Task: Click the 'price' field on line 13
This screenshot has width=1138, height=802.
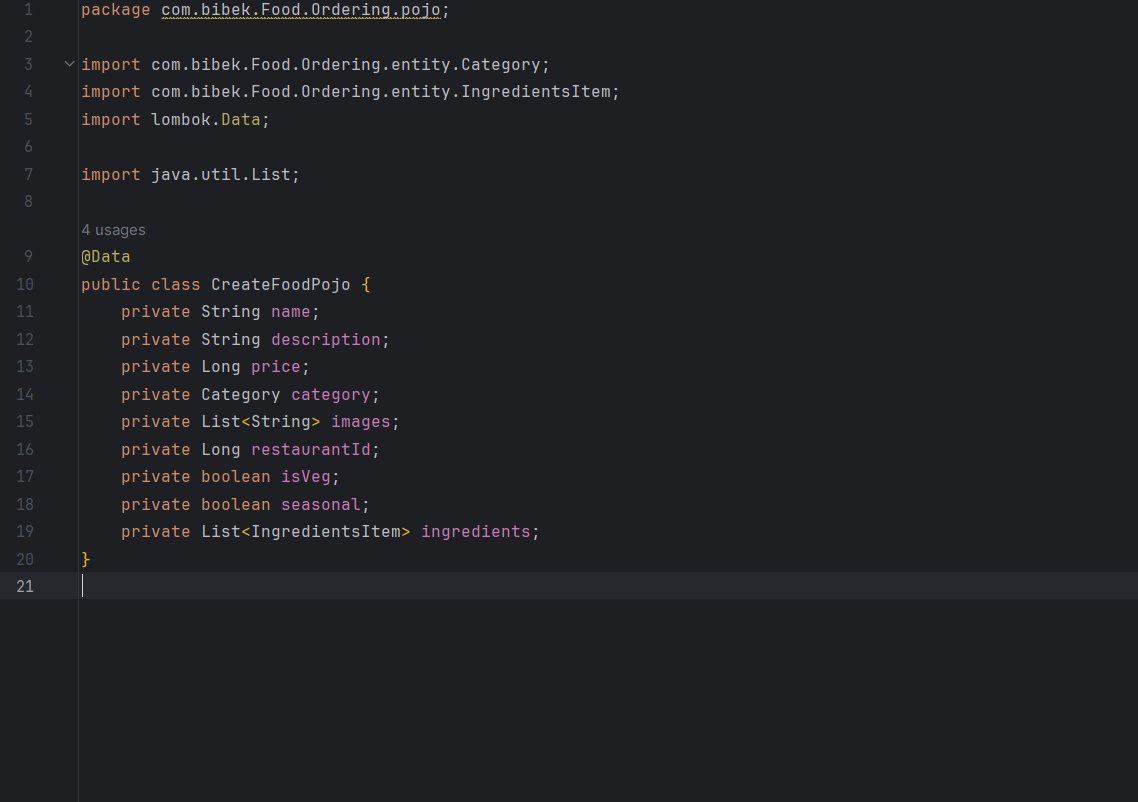Action: pyautogui.click(x=276, y=367)
